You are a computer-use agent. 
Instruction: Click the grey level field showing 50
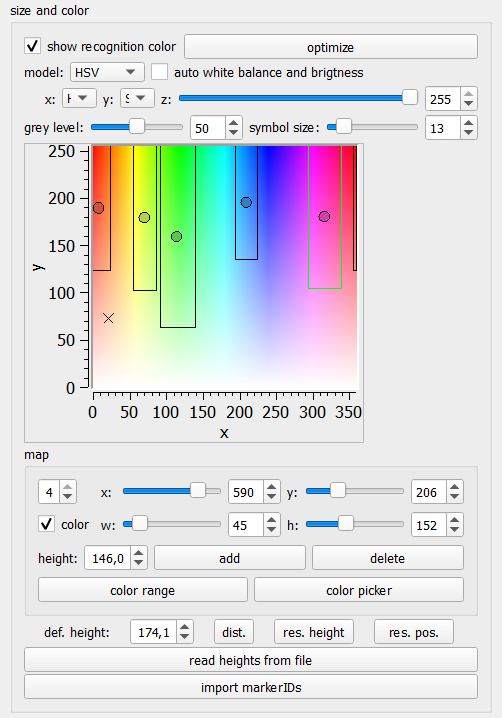point(208,128)
